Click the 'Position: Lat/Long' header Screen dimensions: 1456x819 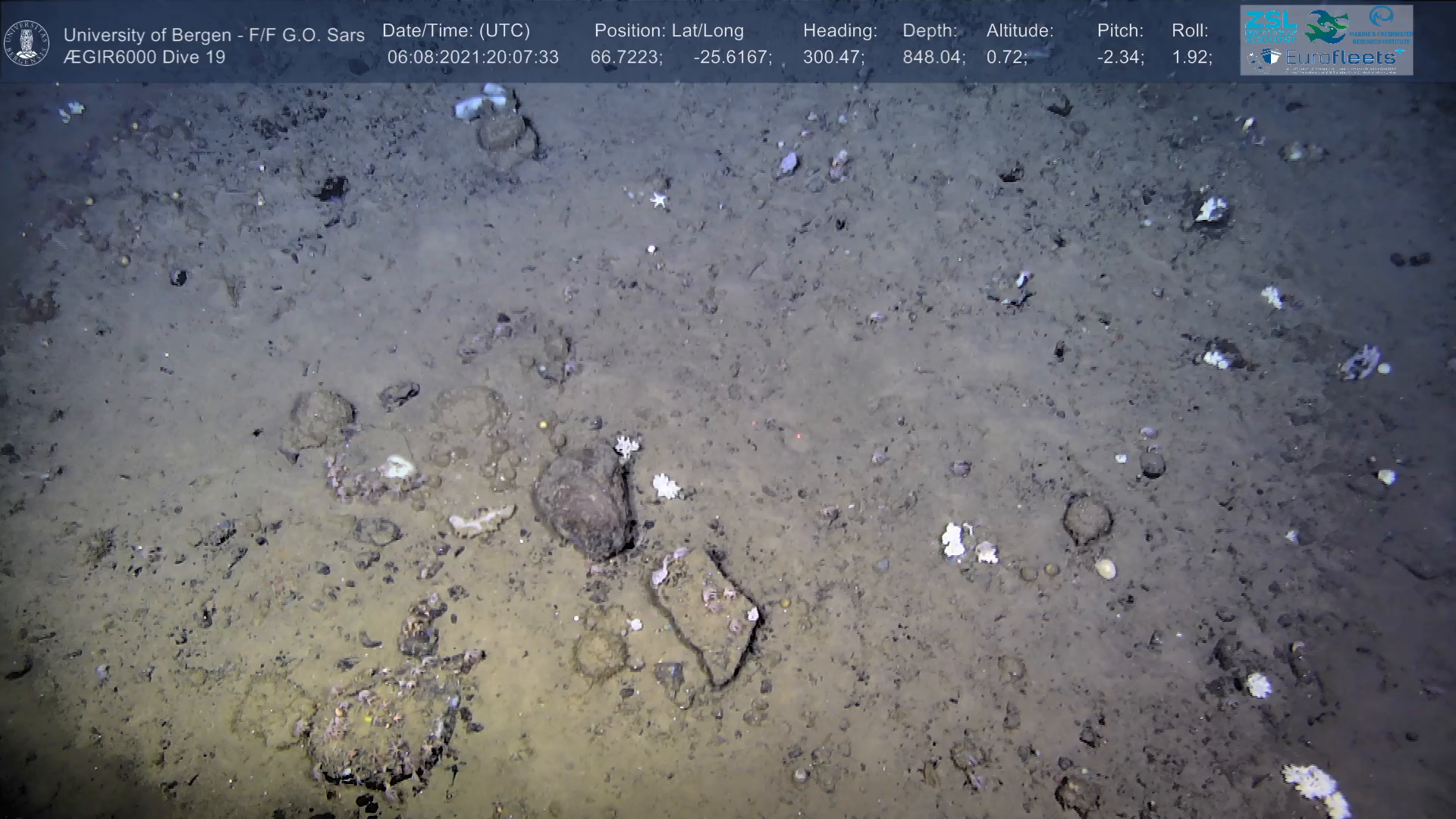click(x=668, y=31)
